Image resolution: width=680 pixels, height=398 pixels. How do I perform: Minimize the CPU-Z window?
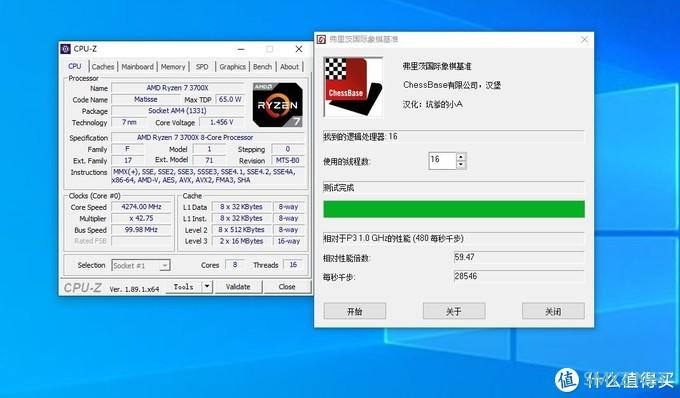pos(241,49)
